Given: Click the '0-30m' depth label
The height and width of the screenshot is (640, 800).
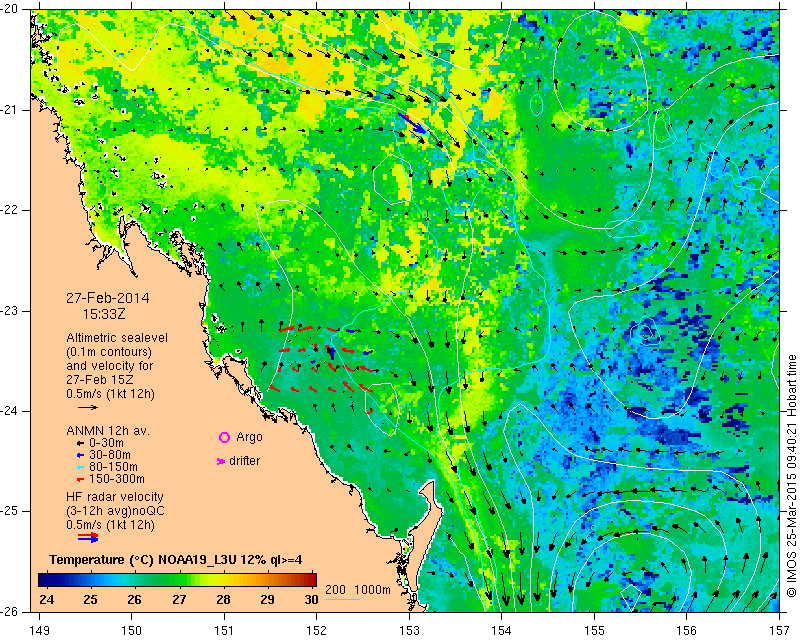Looking at the screenshot, I should tap(106, 443).
